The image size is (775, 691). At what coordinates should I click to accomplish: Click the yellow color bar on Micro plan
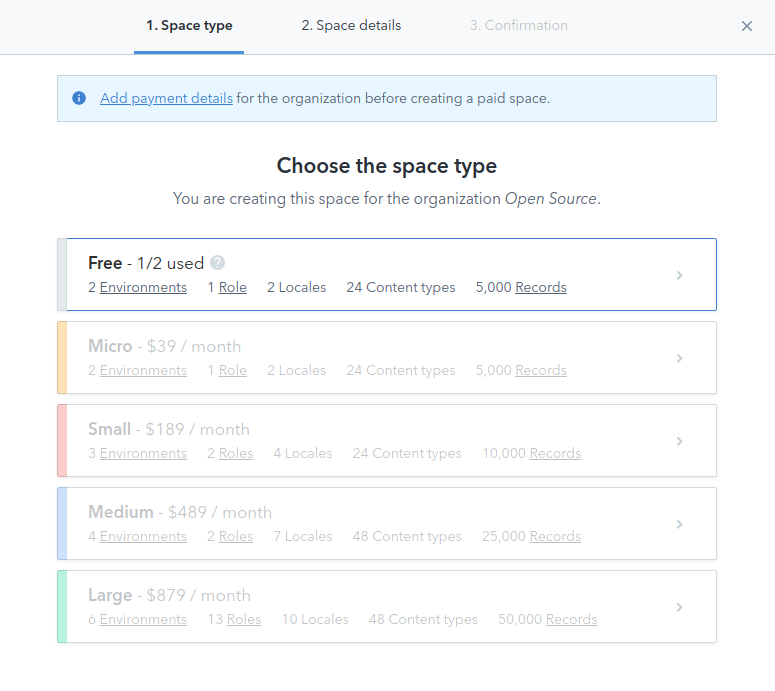click(x=62, y=358)
